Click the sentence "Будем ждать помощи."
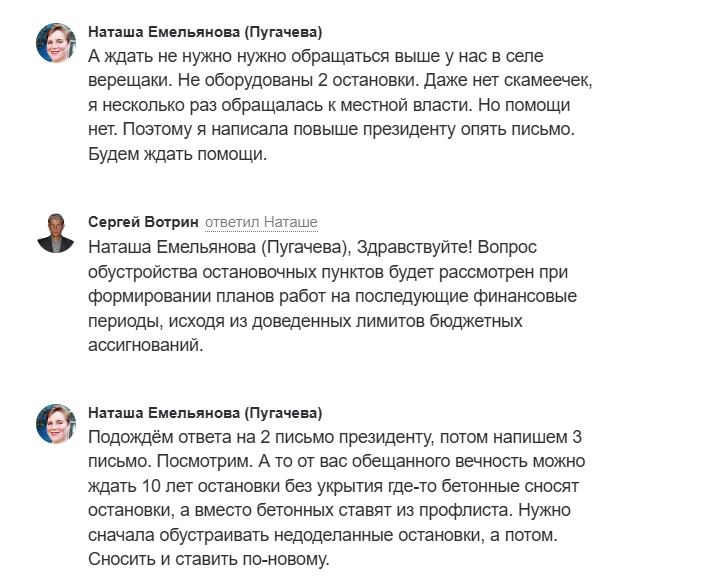706x588 pixels. (x=177, y=154)
